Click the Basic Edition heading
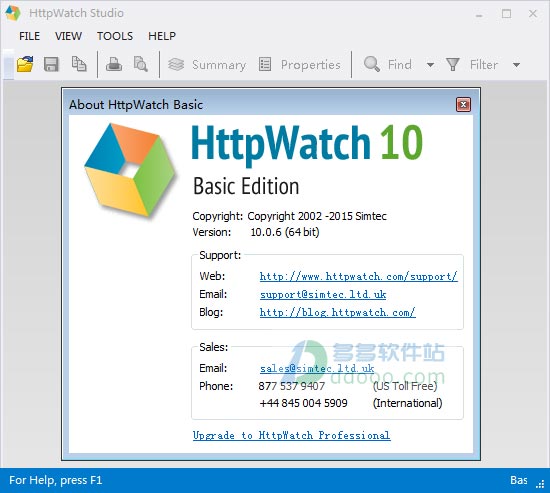550x493 pixels. point(246,186)
